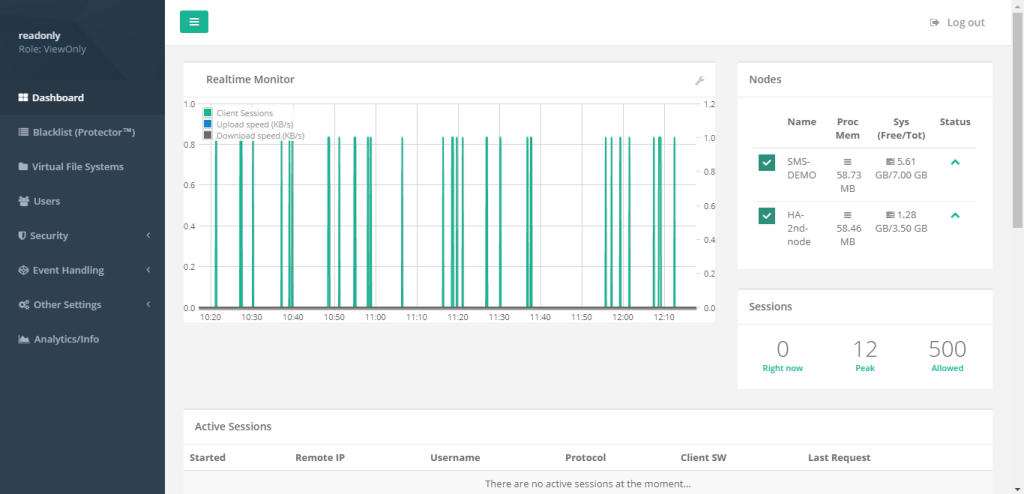Viewport: 1024px width, 494px height.
Task: Click the Blacklist (Protector) list icon
Action: (23, 132)
